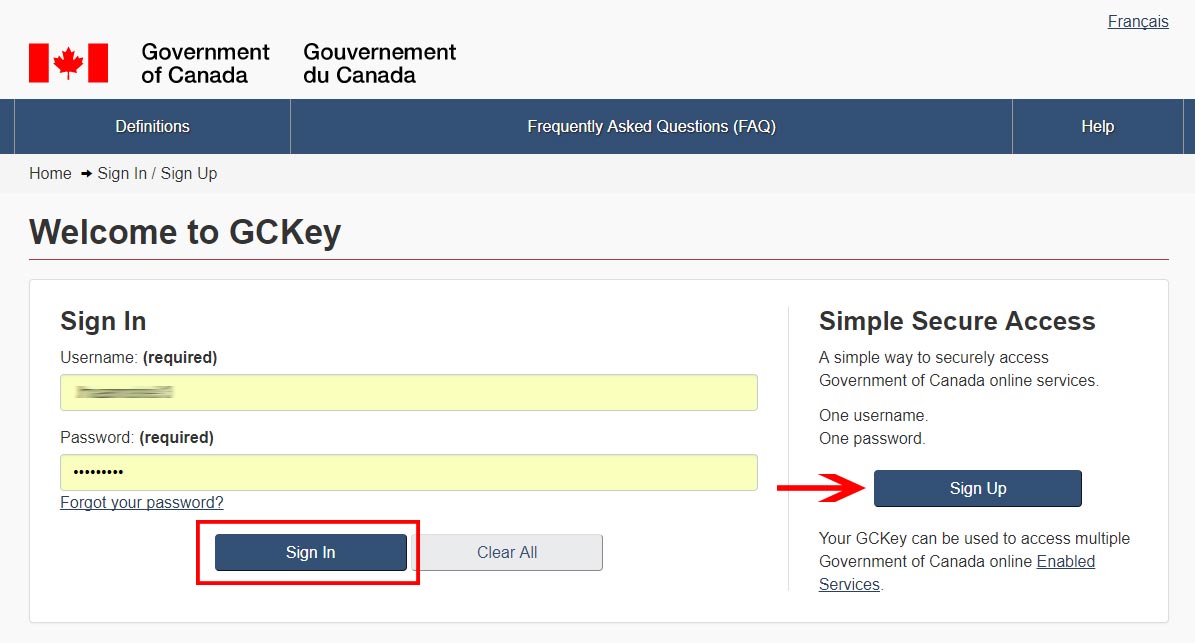The height and width of the screenshot is (643, 1195).
Task: Click the Gouvernement du Canada wordmark
Action: pyautogui.click(x=379, y=63)
